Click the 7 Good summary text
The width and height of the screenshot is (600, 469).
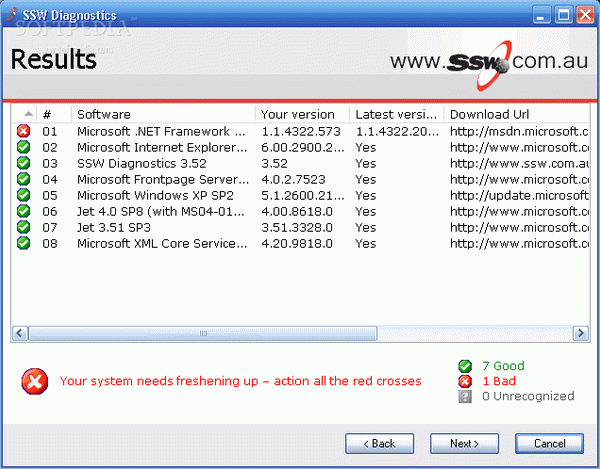(503, 366)
